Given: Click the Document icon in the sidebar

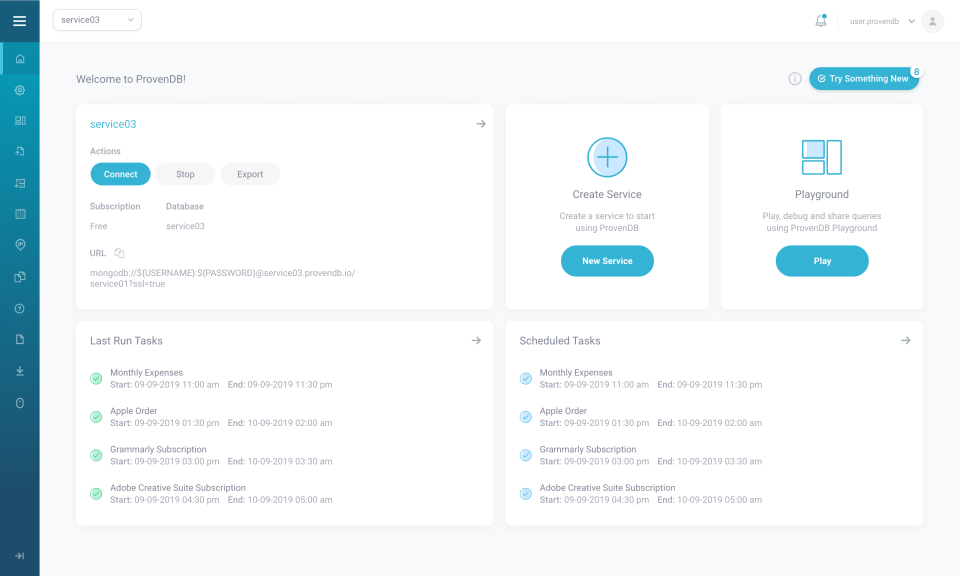Looking at the screenshot, I should coord(20,339).
